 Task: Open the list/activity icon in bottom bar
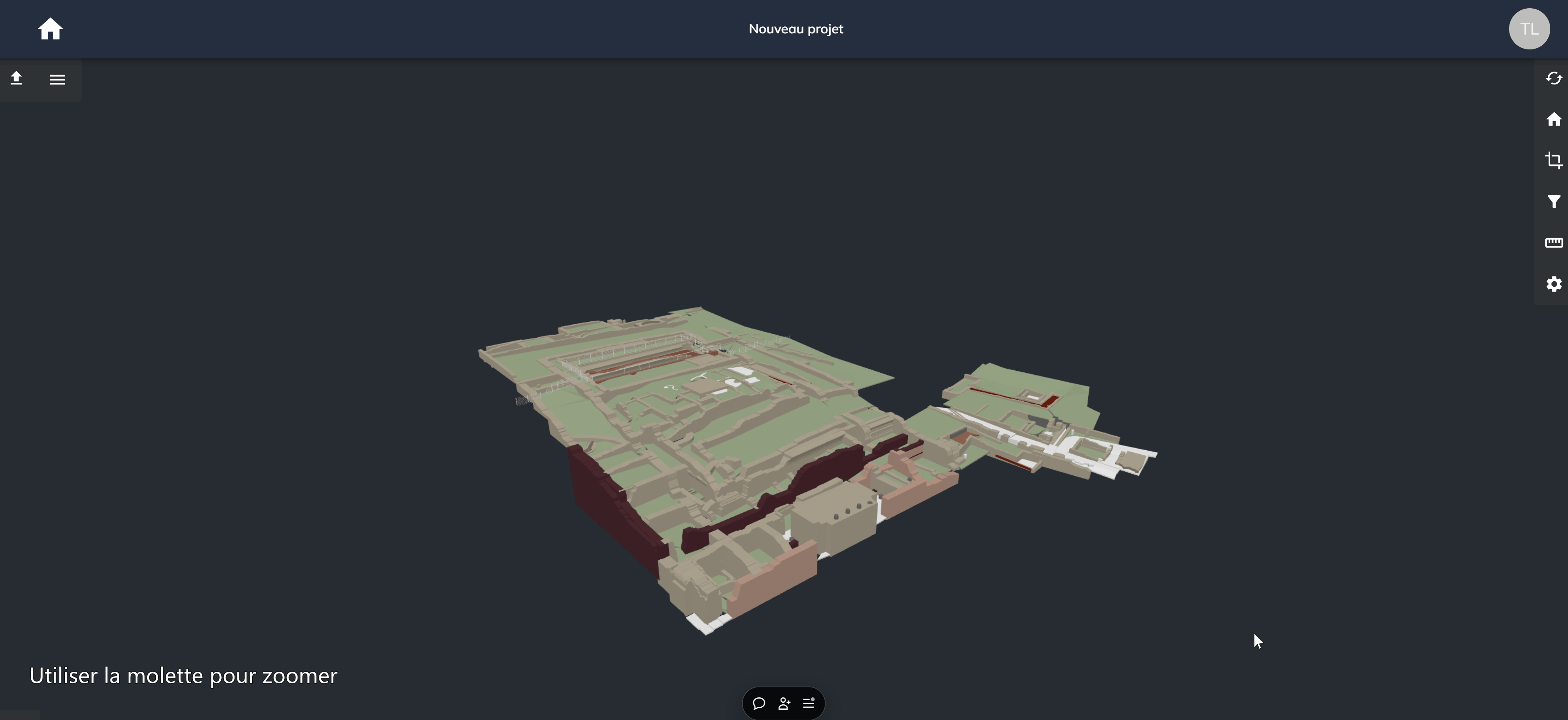809,703
